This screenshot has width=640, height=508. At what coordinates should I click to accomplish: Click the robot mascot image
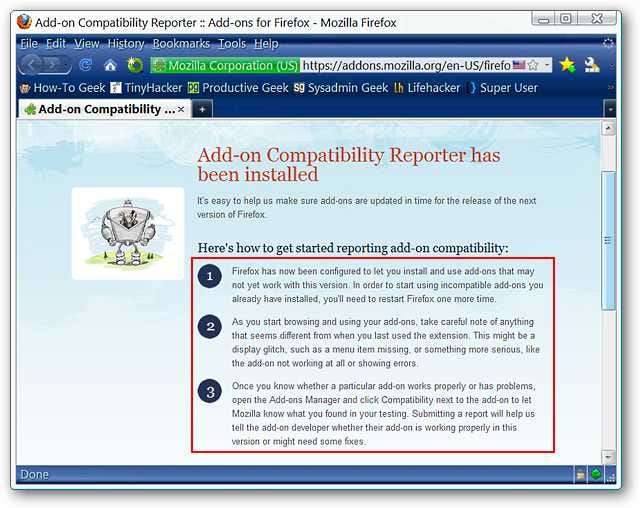point(128,233)
